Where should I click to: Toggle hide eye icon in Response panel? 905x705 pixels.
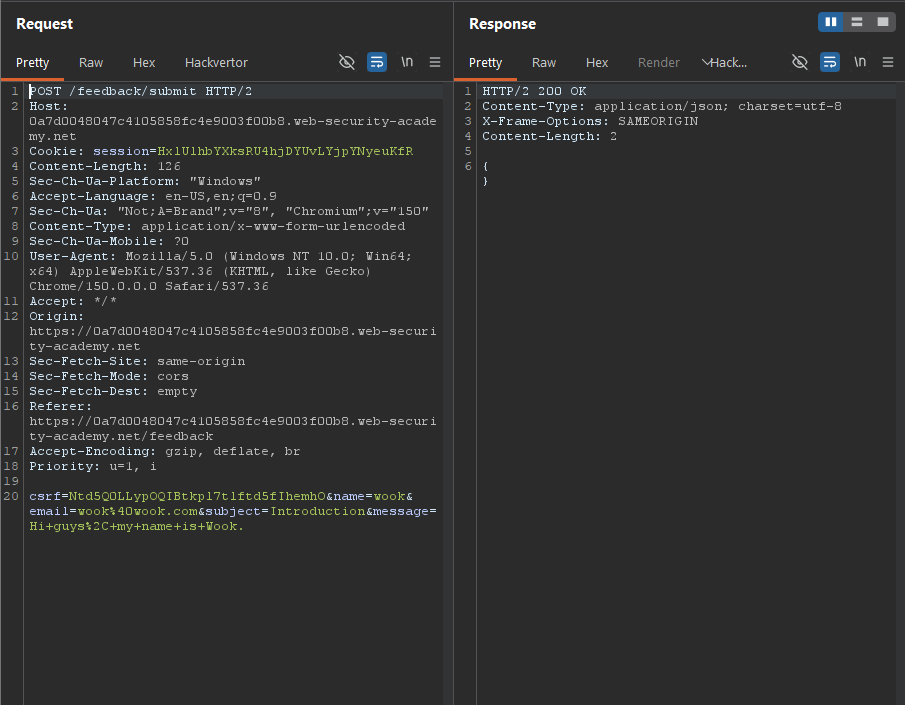point(799,62)
